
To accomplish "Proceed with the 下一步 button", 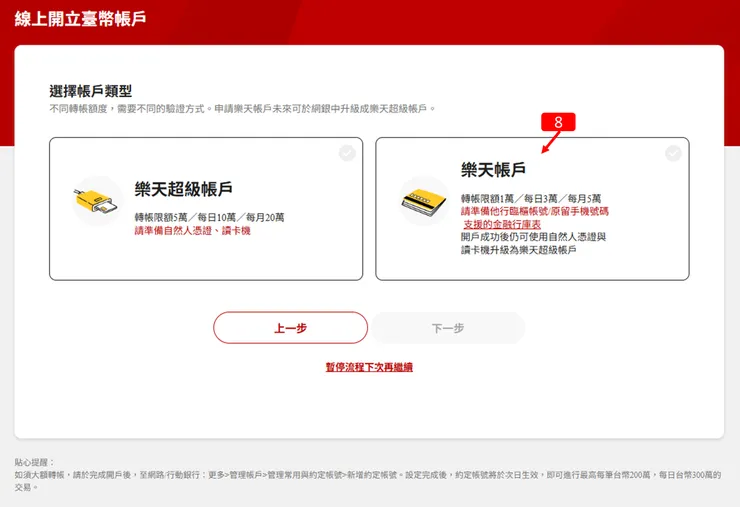I will click(x=448, y=328).
